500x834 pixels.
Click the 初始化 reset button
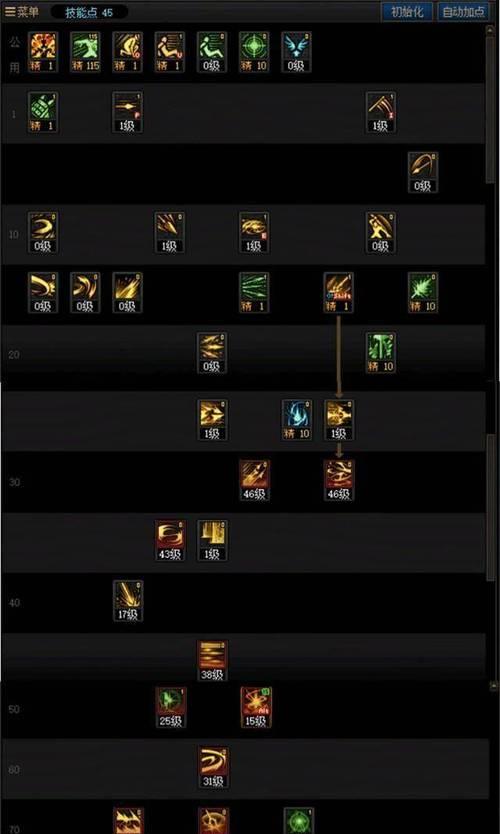click(407, 12)
